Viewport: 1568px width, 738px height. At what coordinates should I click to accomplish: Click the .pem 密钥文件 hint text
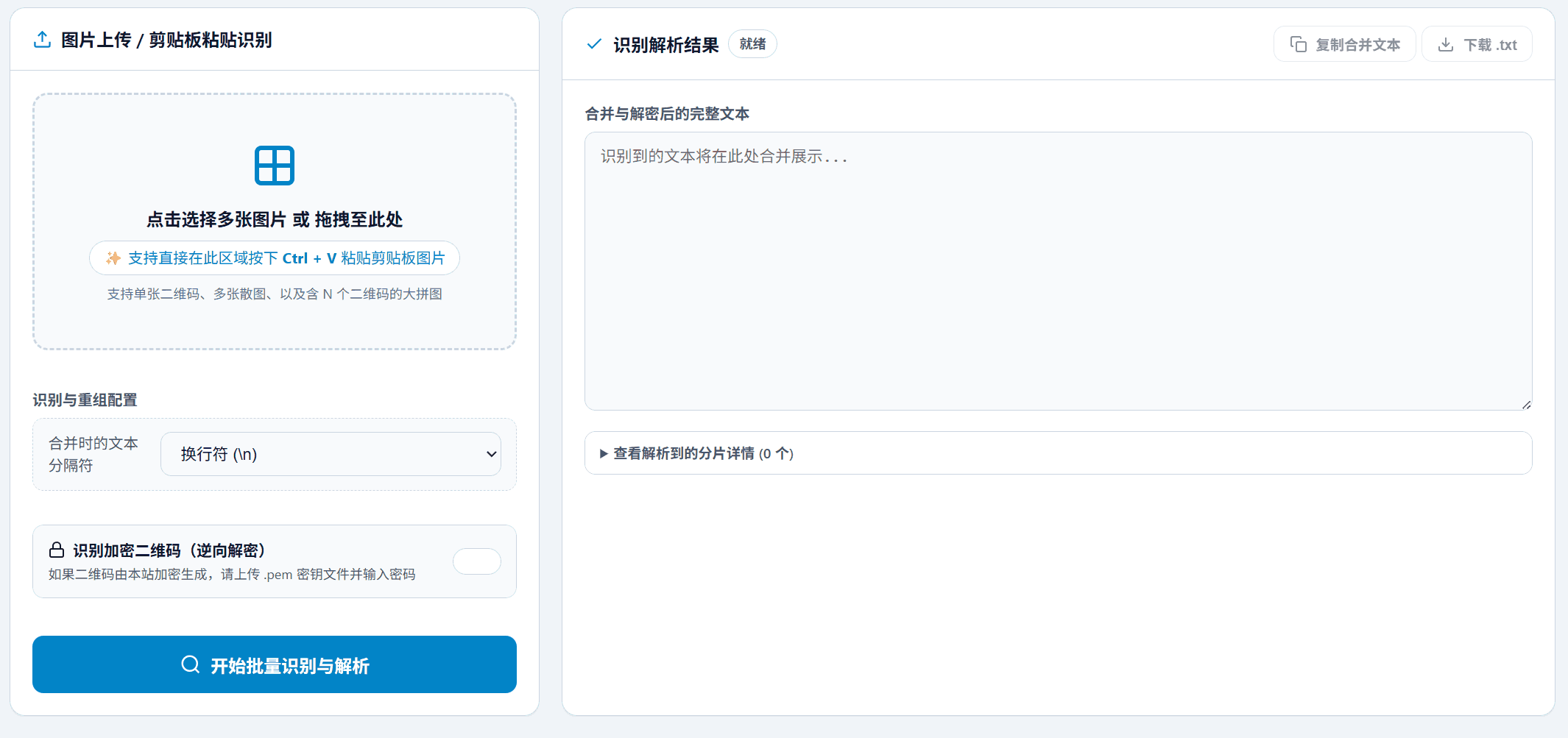(x=232, y=575)
